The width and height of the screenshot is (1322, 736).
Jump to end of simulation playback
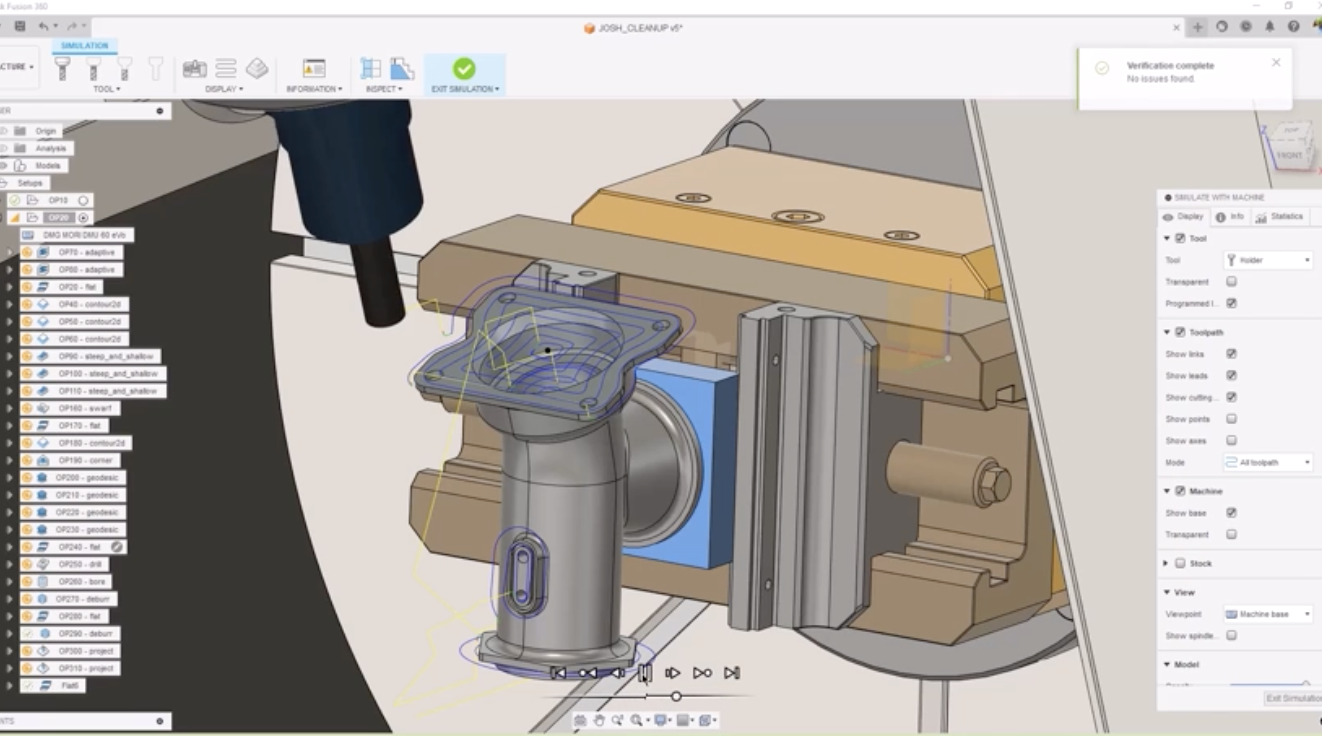tap(732, 673)
